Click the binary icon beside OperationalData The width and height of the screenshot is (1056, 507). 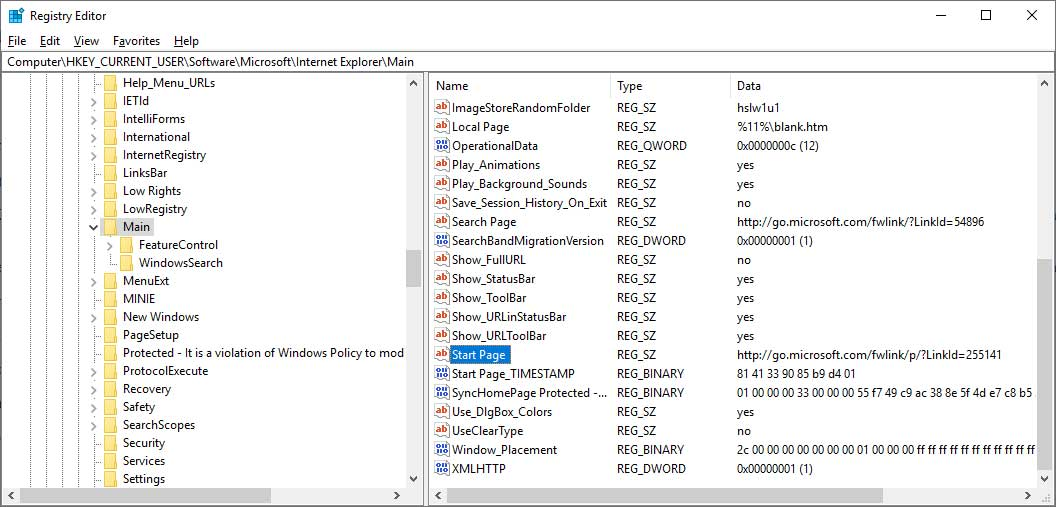442,145
